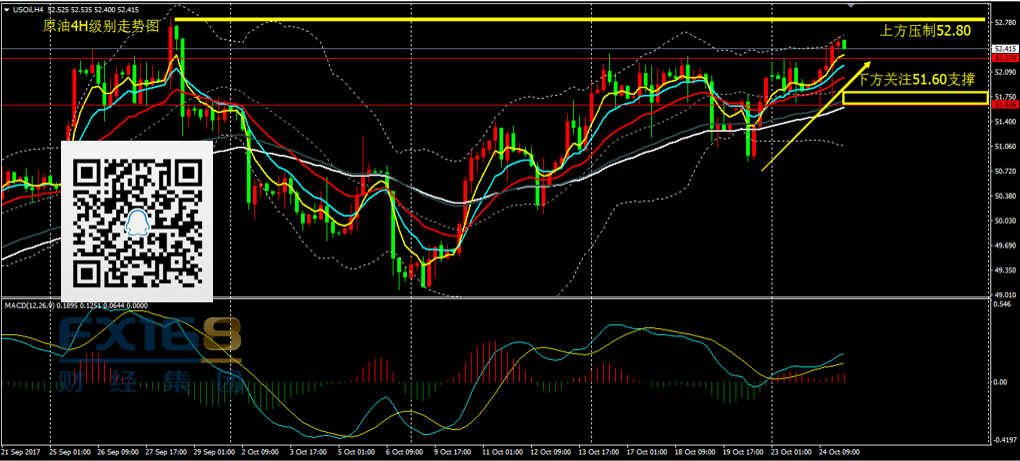Click the last green candlestick on chart
Viewport: 1020px width, 461px height.
coord(844,43)
